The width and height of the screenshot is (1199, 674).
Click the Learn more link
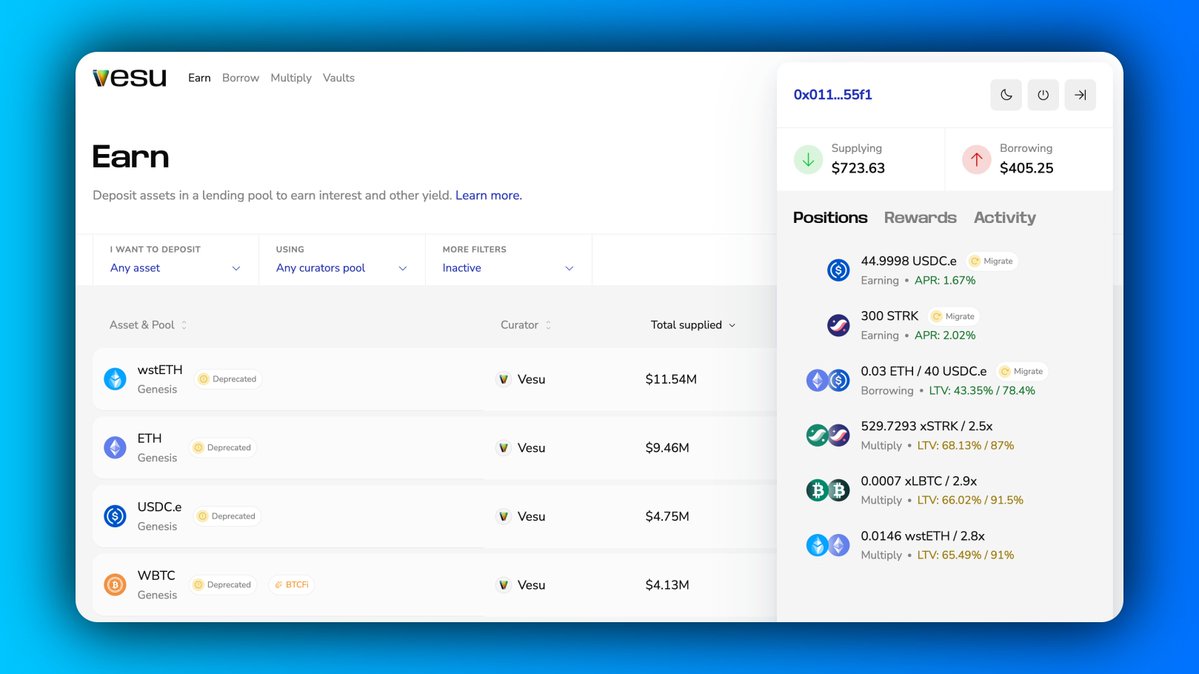[x=489, y=195]
